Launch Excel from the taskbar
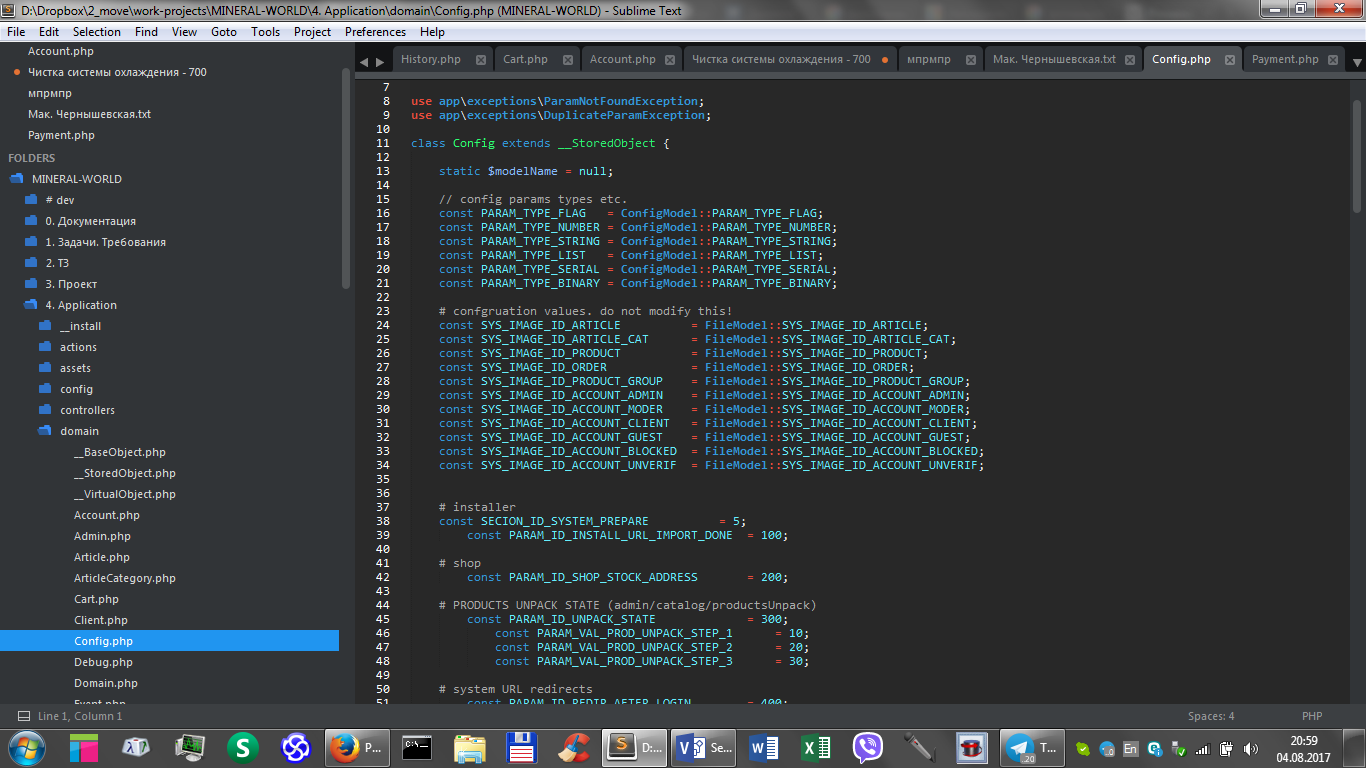Viewport: 1366px width, 768px height. tap(815, 747)
